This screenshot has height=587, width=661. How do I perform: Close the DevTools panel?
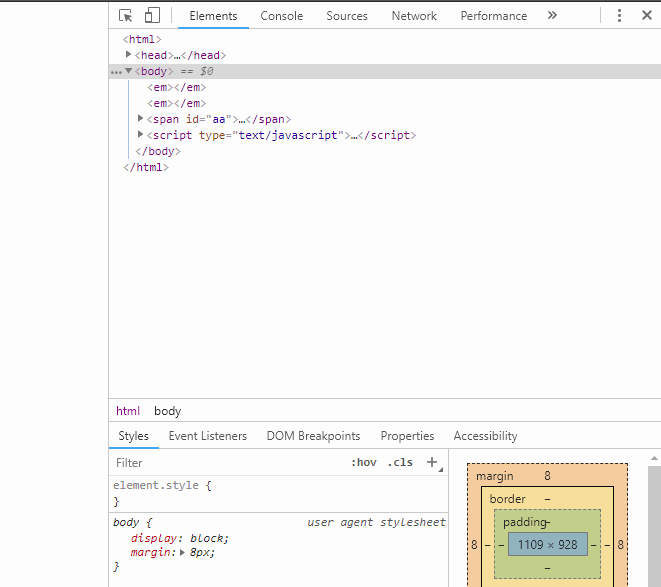(647, 16)
